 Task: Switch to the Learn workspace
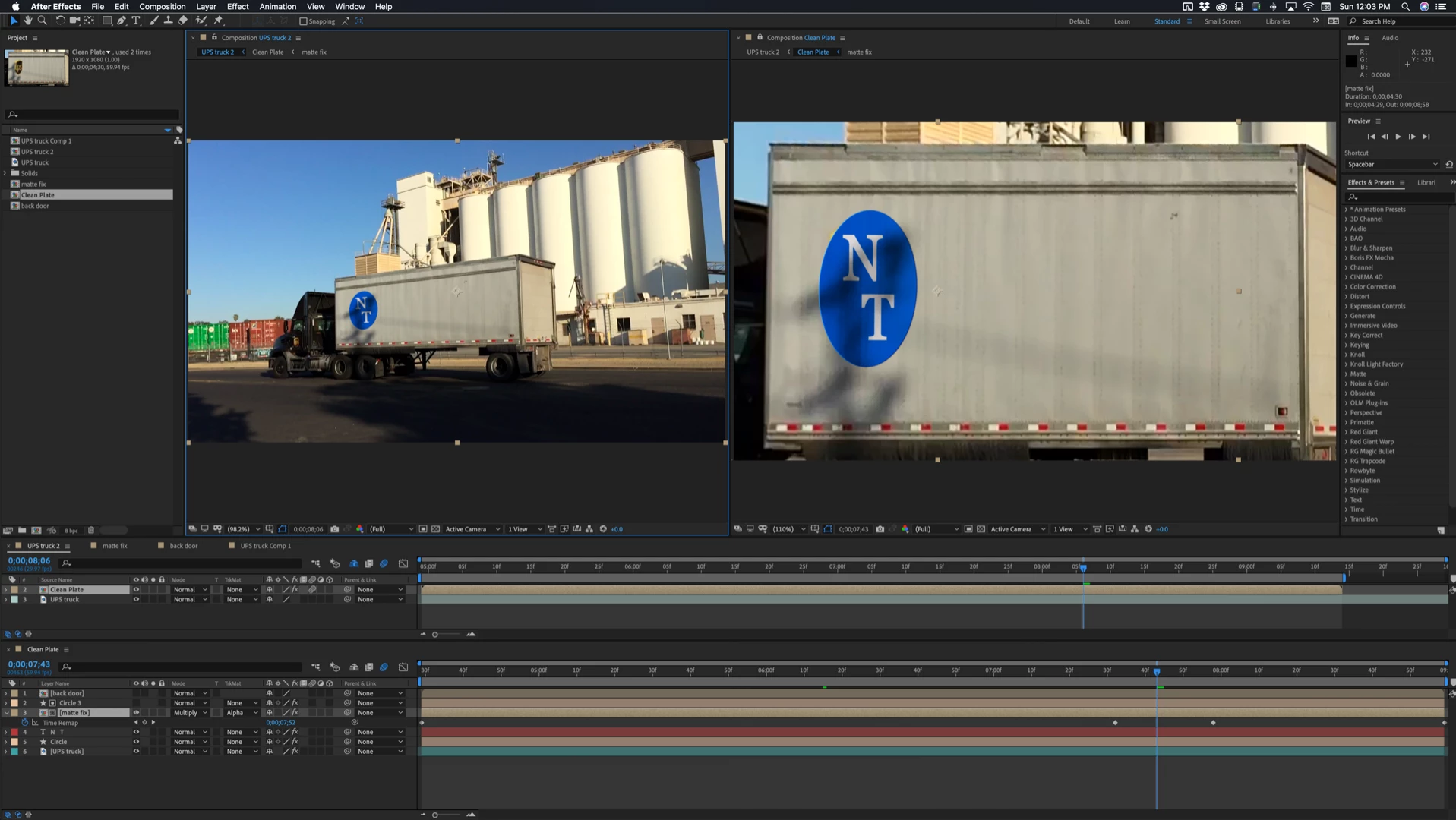[x=1122, y=21]
